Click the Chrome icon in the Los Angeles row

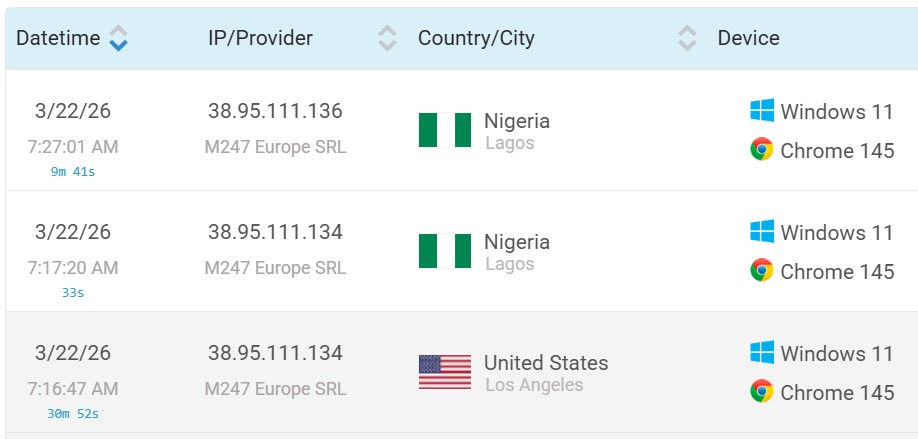tap(762, 391)
